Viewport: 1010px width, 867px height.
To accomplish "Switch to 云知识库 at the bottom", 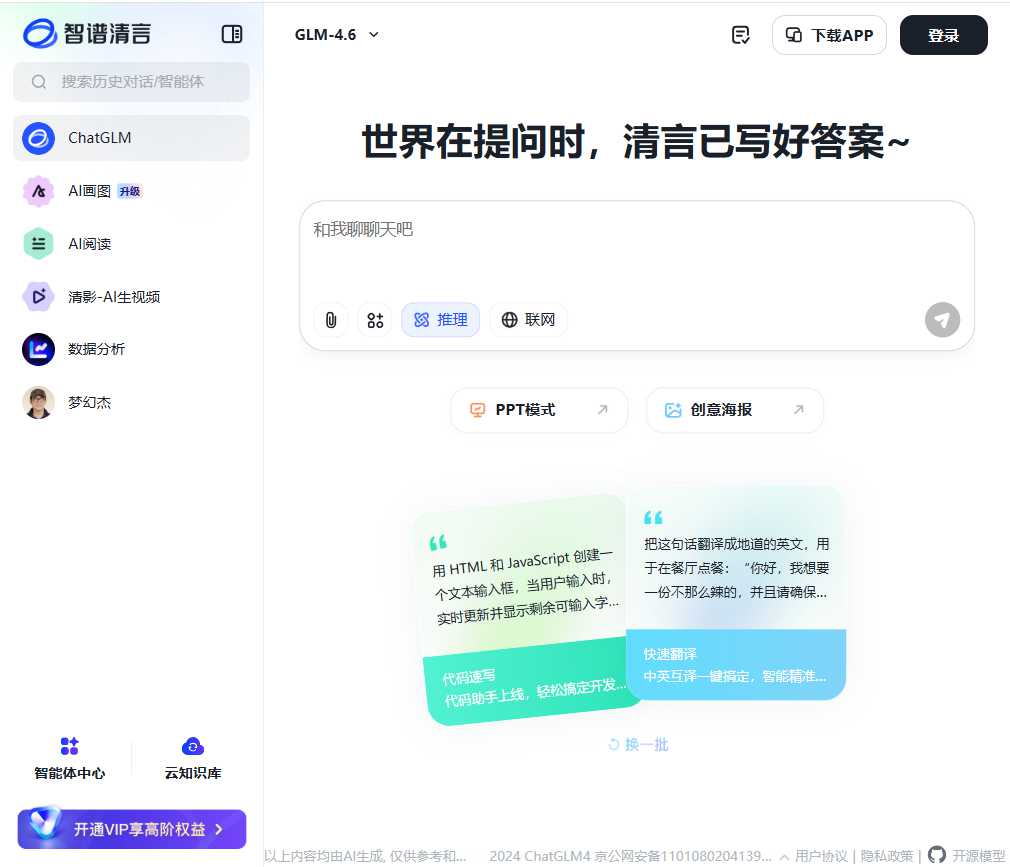I will (x=192, y=757).
